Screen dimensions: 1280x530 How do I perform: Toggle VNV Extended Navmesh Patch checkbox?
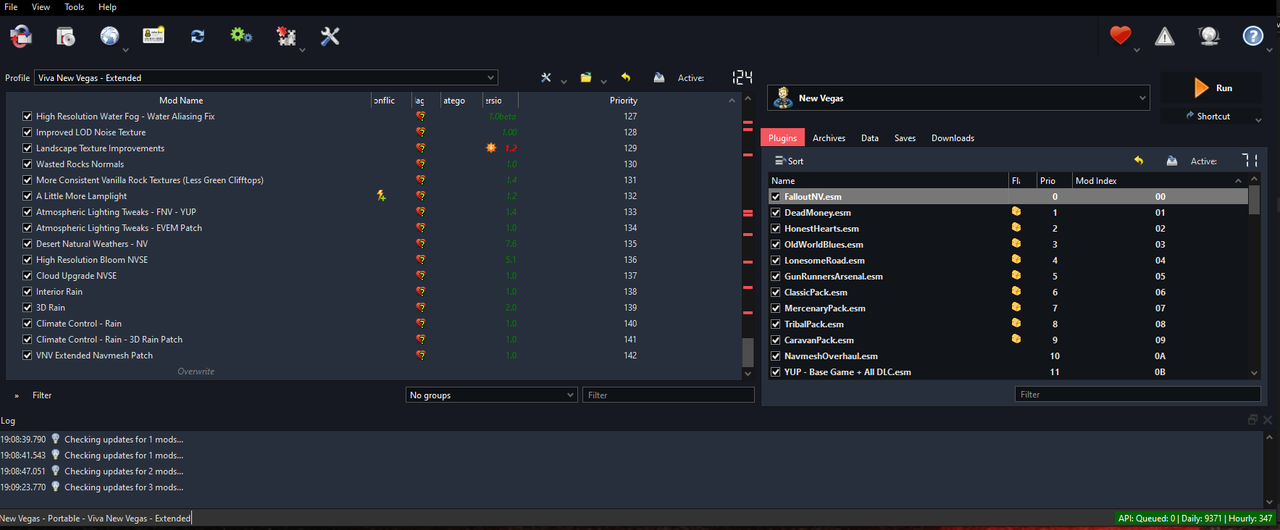point(28,355)
